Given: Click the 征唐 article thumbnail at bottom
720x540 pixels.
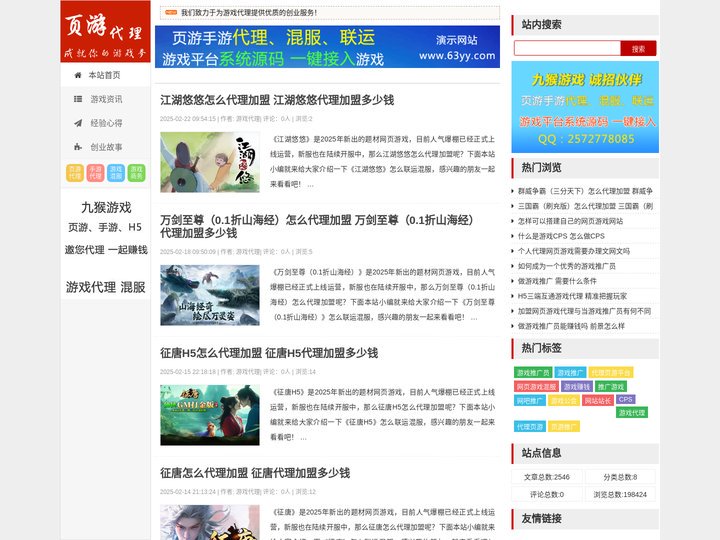Looking at the screenshot, I should click(210, 522).
